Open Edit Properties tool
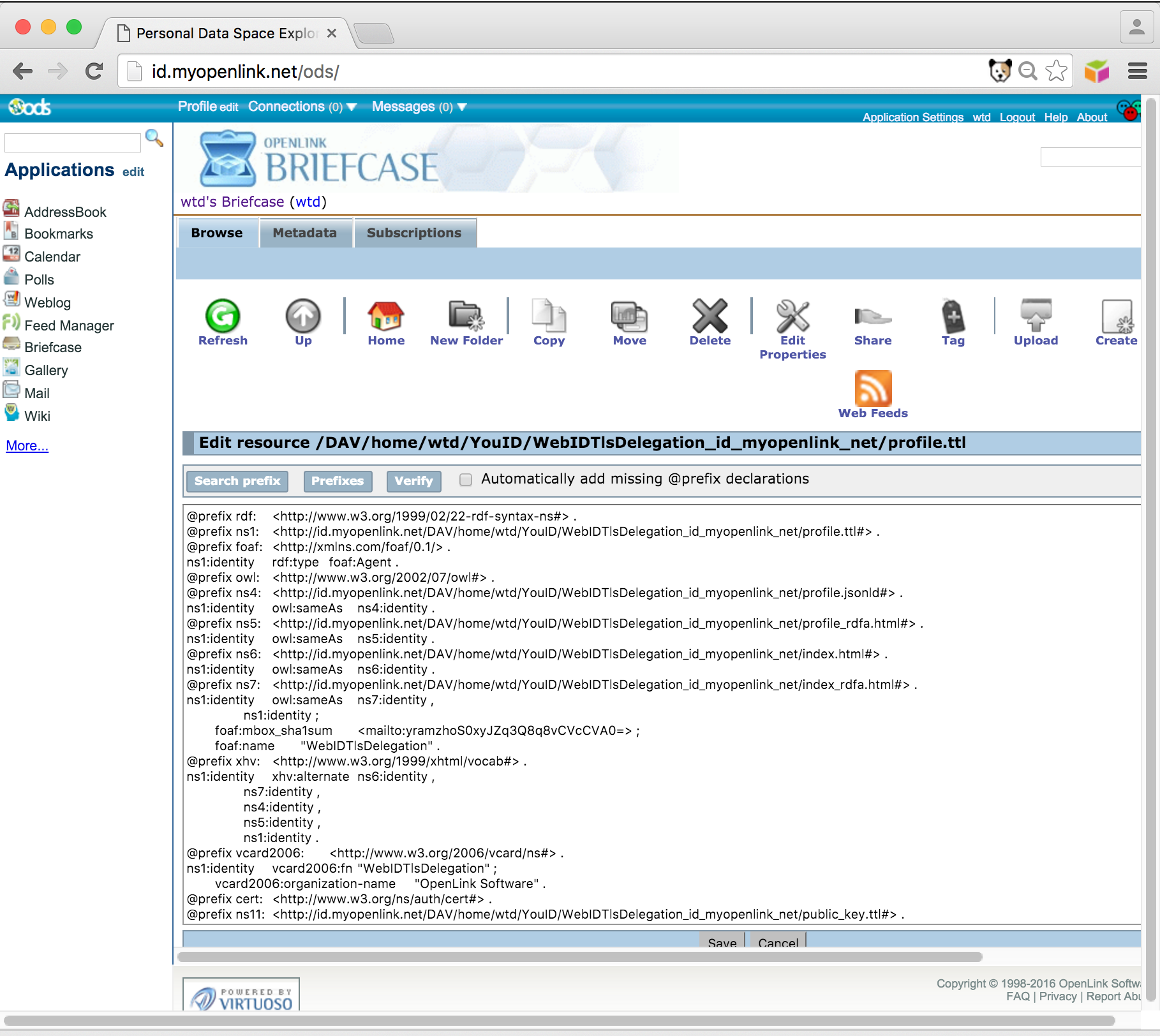 click(792, 316)
